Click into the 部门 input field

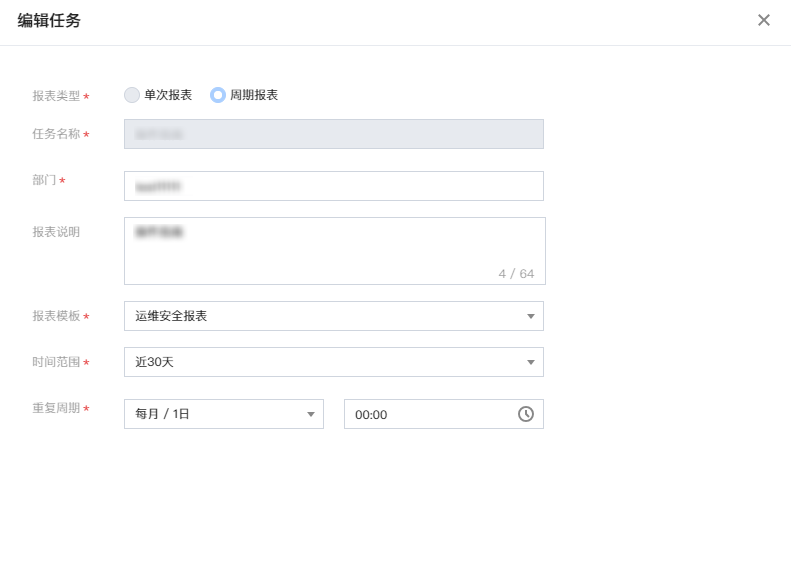(334, 186)
